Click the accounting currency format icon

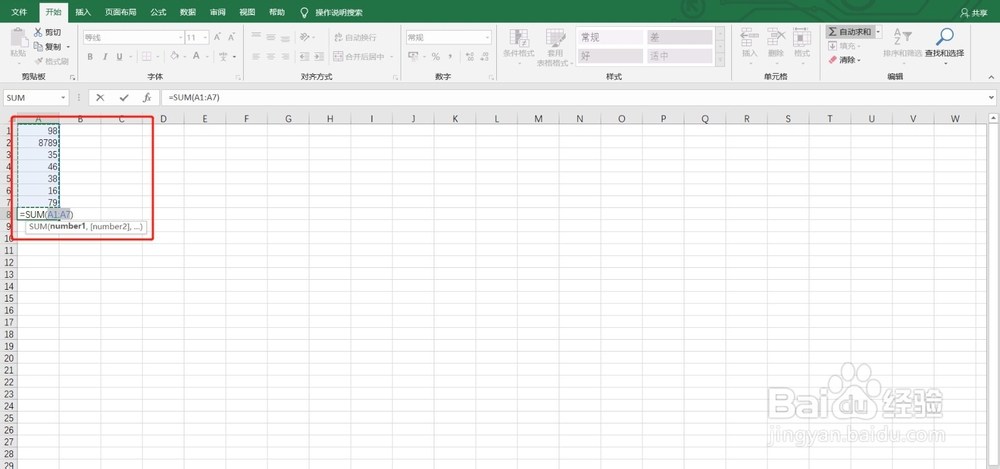coord(413,57)
